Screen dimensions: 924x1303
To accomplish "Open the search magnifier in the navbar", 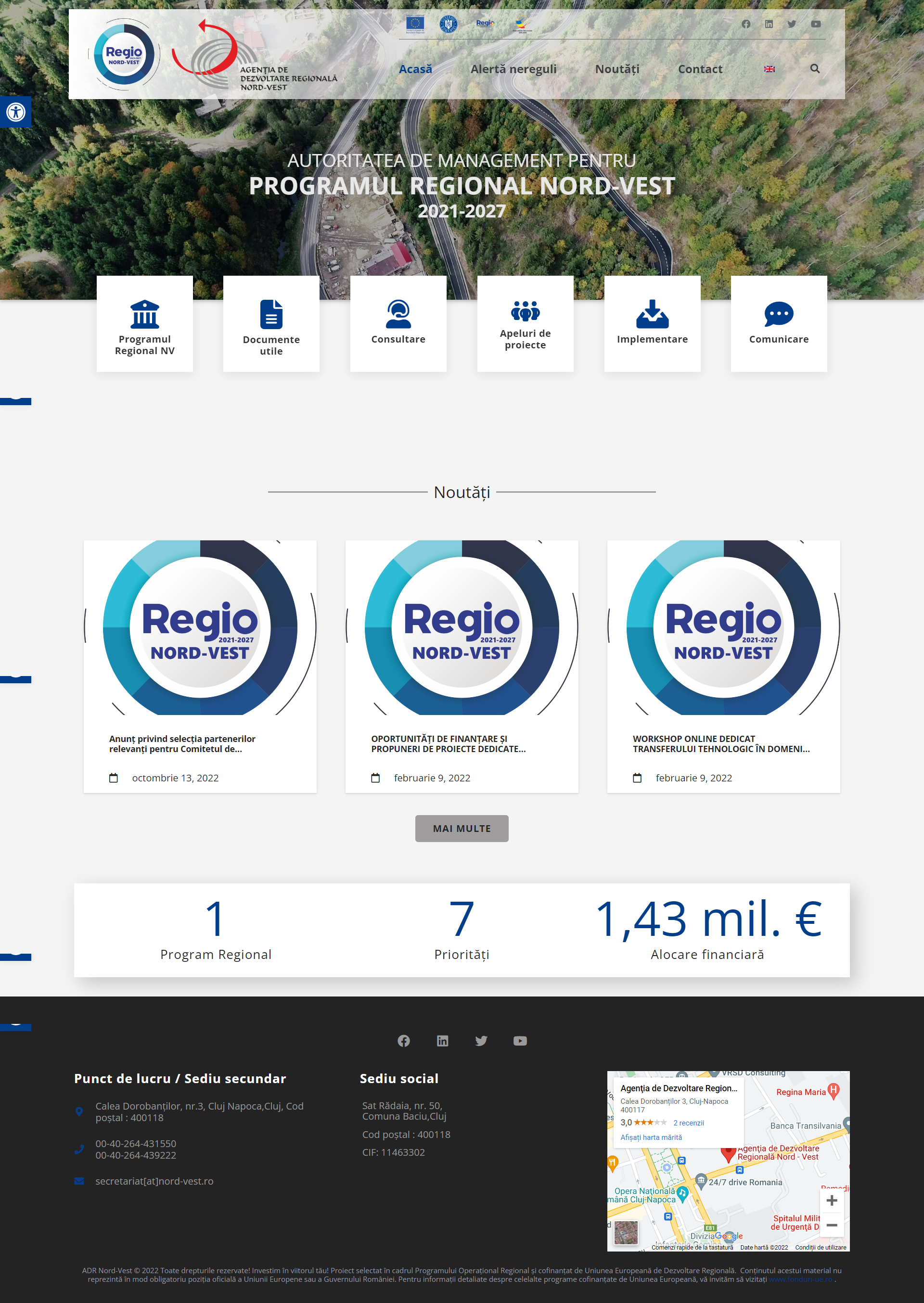I will [815, 69].
